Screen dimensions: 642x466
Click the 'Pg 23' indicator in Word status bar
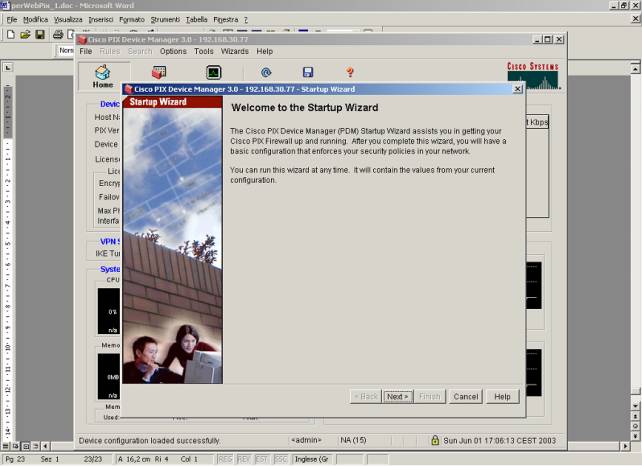click(x=15, y=459)
